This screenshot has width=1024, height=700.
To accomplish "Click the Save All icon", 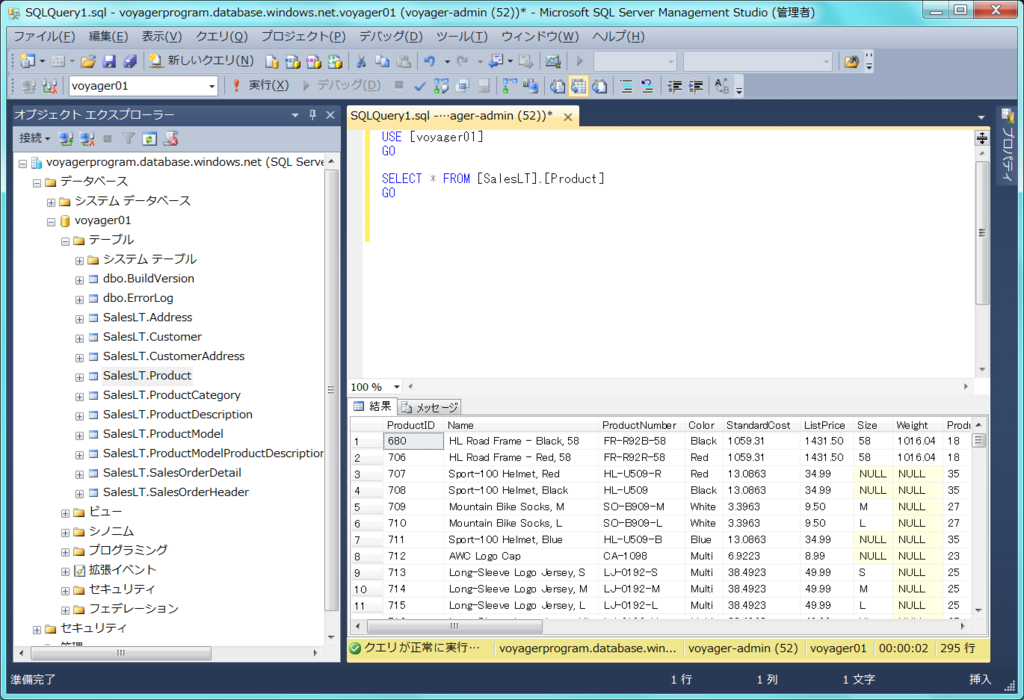I will [130, 61].
